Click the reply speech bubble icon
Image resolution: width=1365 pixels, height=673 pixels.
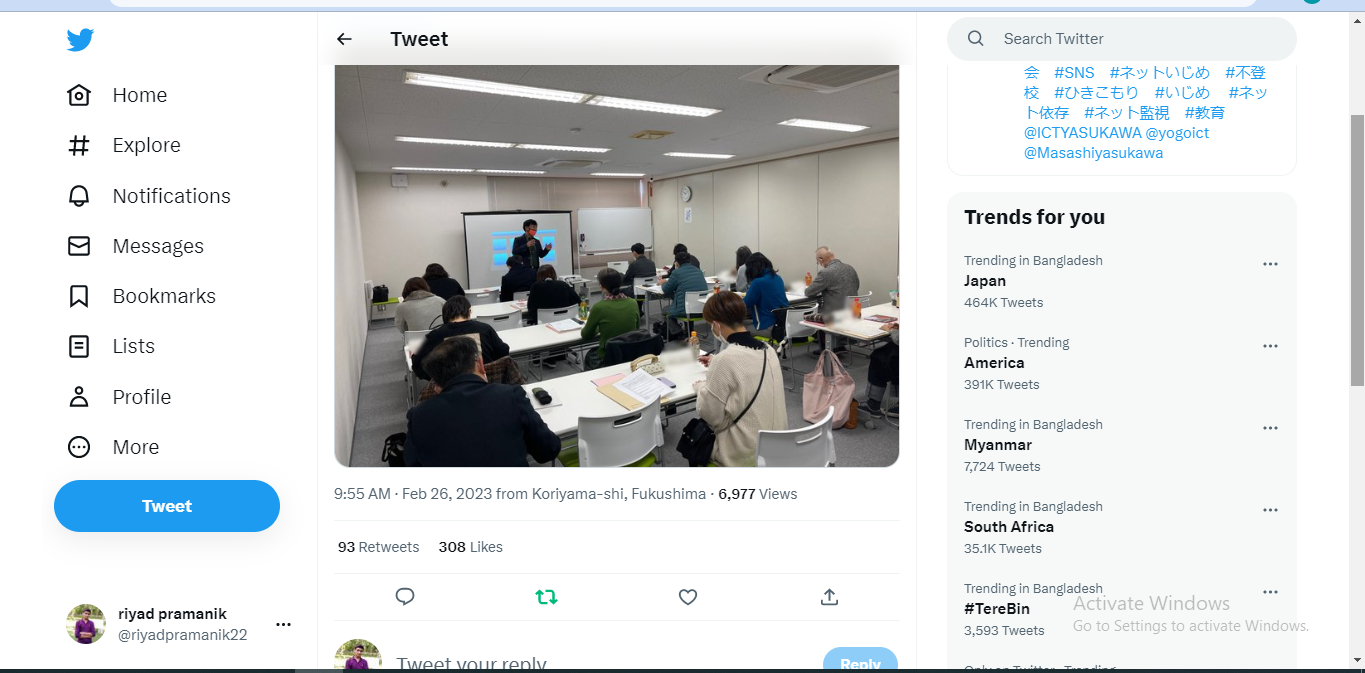pyautogui.click(x=405, y=597)
